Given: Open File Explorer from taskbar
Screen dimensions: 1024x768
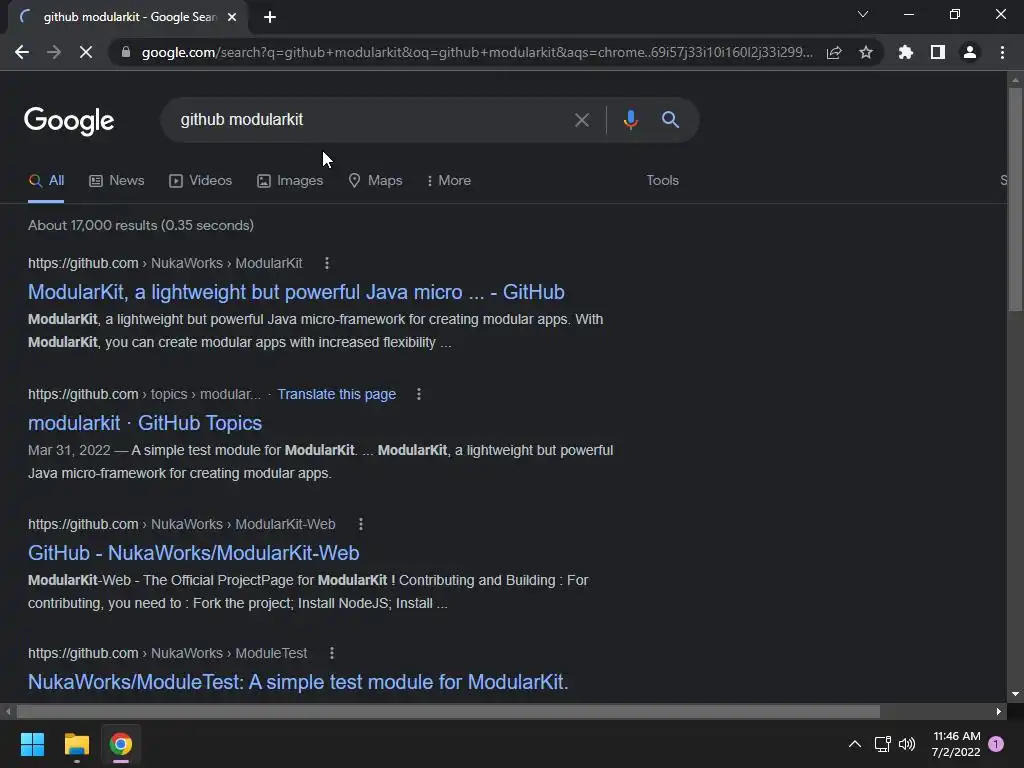Looking at the screenshot, I should click(76, 744).
